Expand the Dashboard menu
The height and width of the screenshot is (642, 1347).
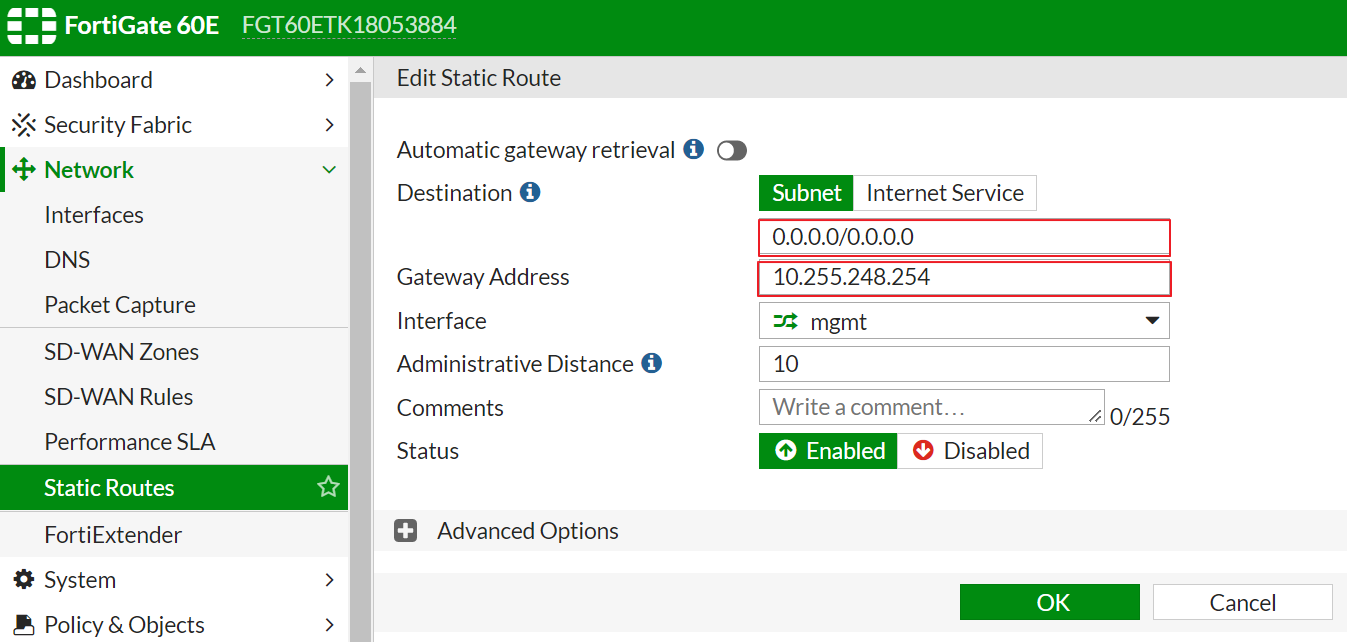328,80
